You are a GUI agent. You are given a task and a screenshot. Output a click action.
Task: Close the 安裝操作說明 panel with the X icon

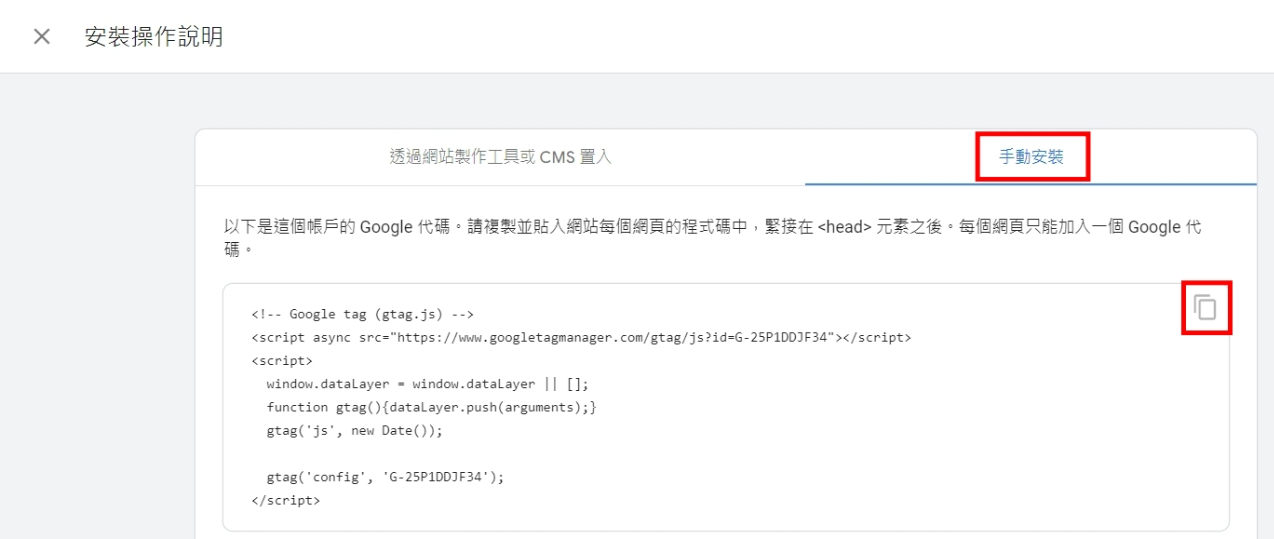click(41, 37)
